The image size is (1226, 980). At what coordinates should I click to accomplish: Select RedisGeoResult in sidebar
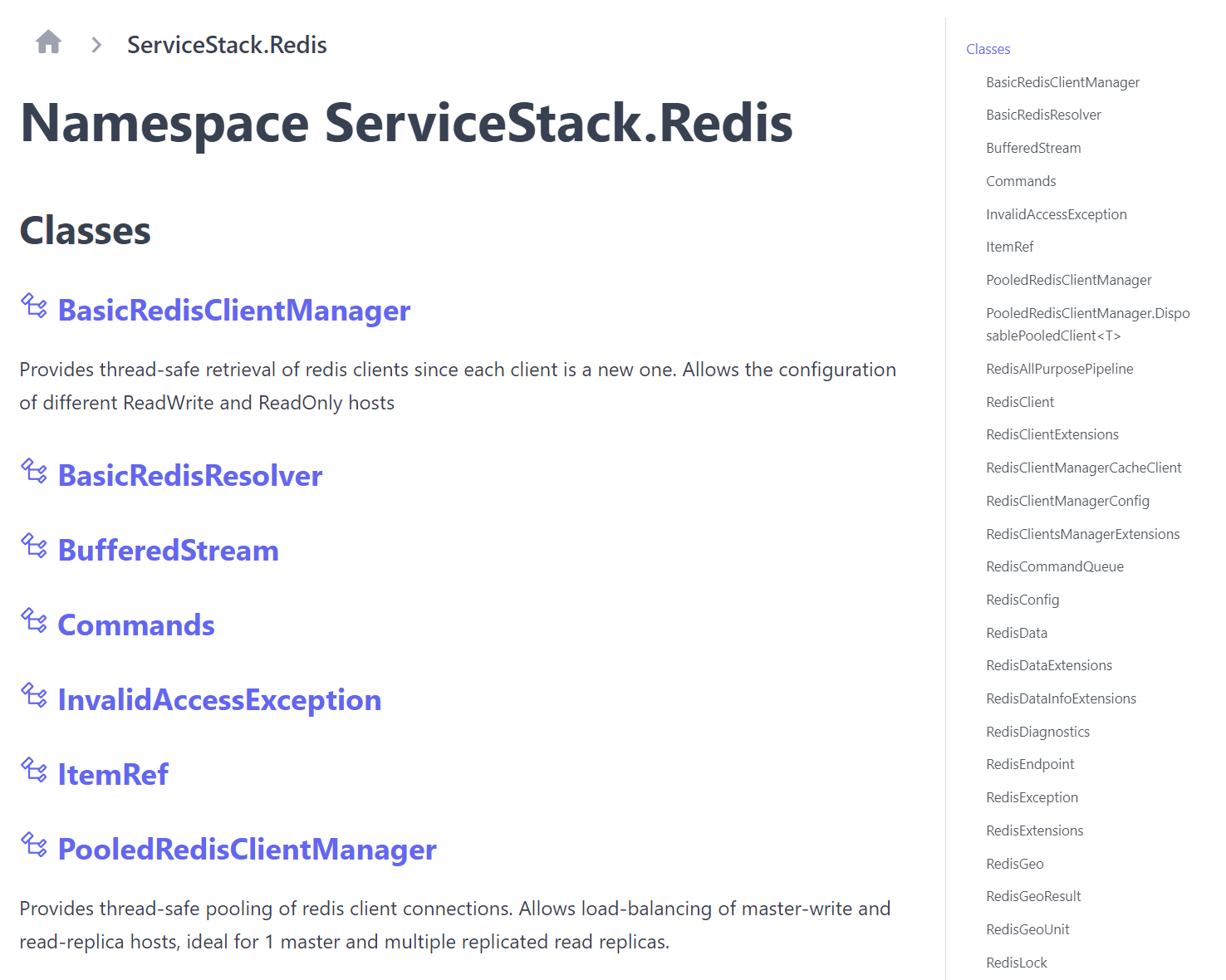point(1033,896)
